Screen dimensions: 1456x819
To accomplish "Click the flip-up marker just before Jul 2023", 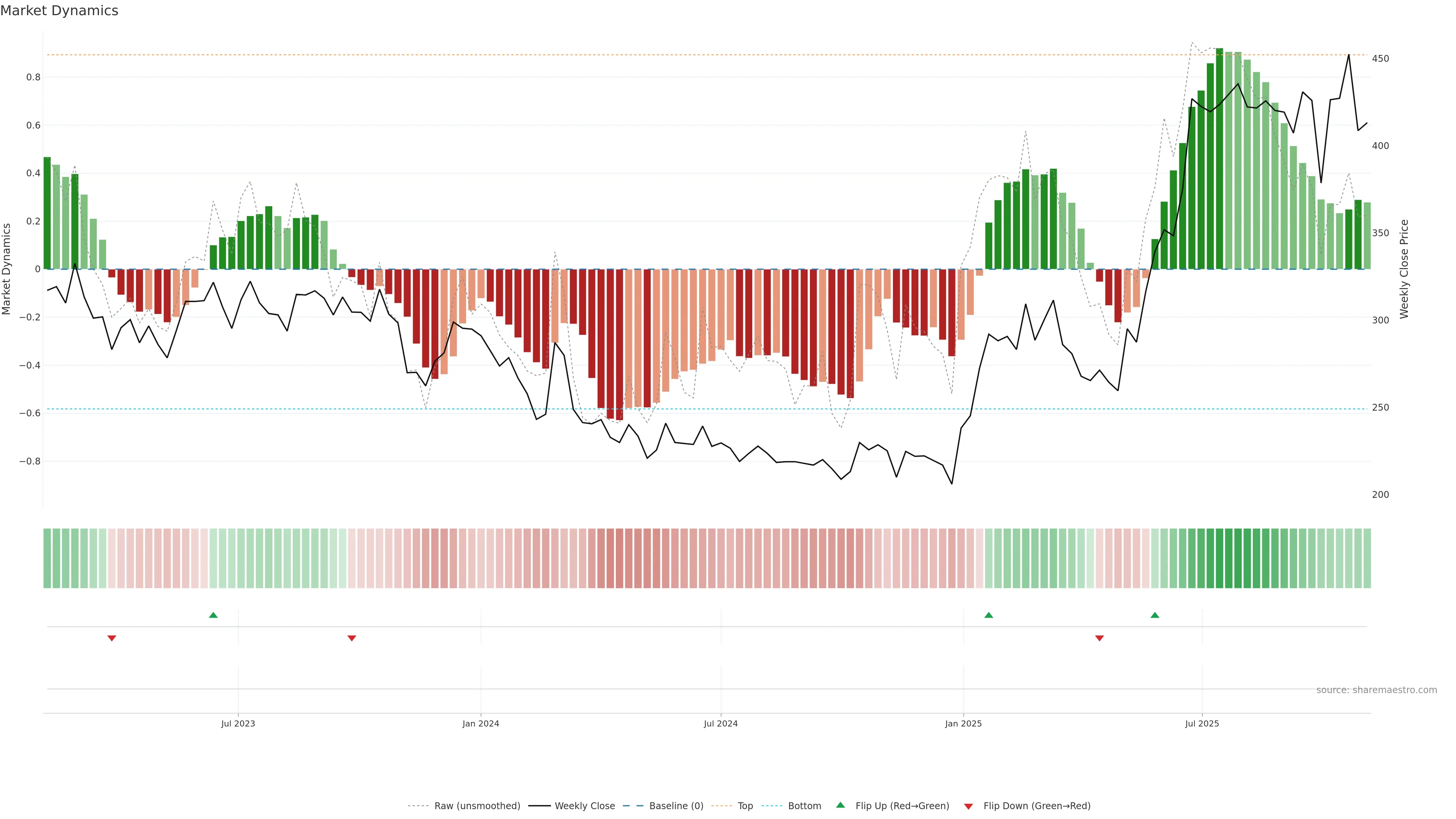I will (x=213, y=615).
